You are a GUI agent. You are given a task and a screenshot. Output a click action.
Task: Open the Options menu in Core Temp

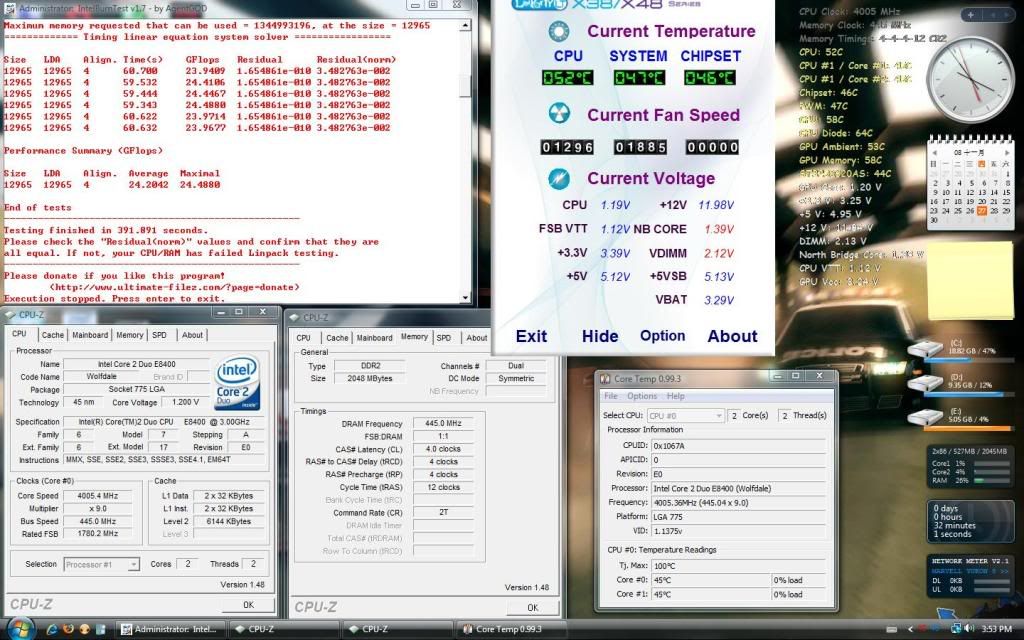point(642,396)
